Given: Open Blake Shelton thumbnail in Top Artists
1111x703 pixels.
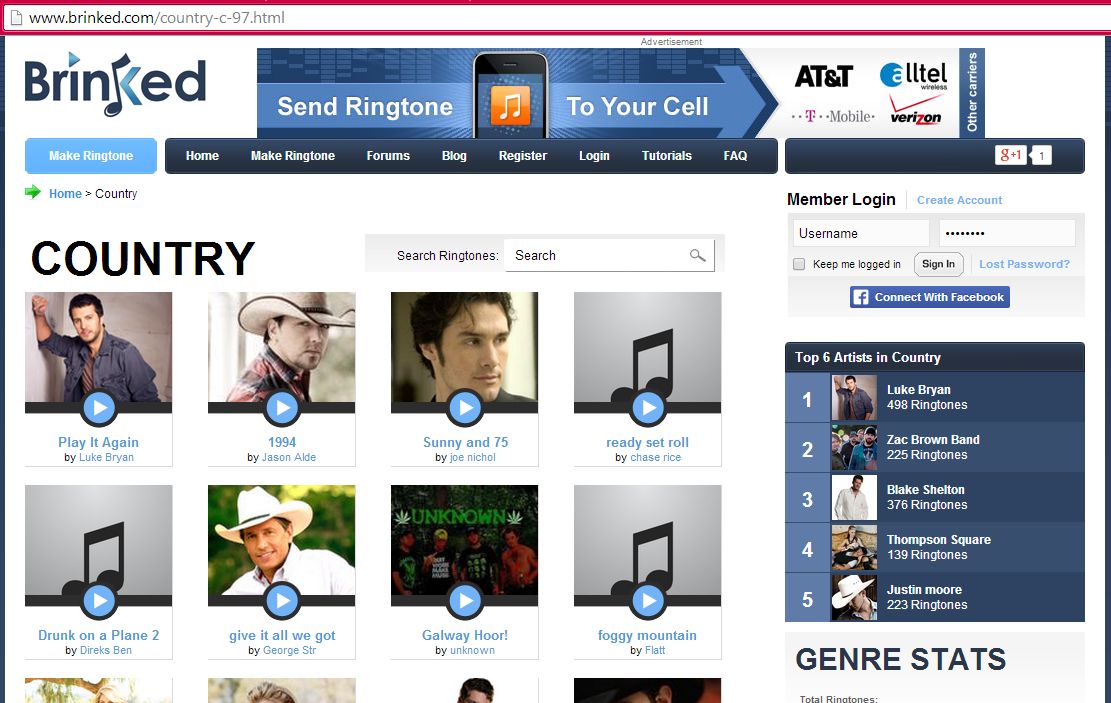Looking at the screenshot, I should [854, 498].
